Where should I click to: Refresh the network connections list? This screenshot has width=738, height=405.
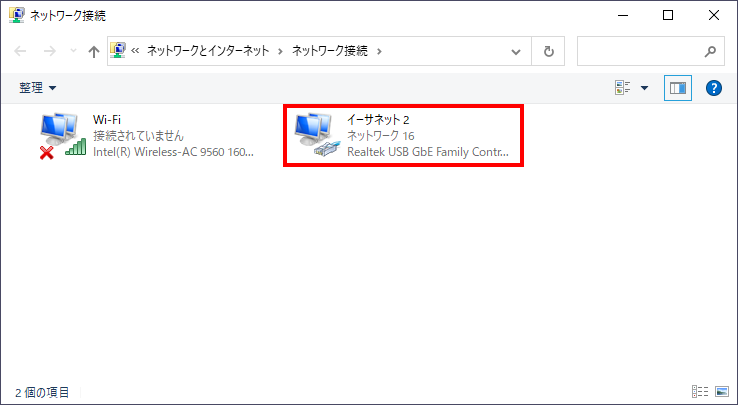click(548, 51)
